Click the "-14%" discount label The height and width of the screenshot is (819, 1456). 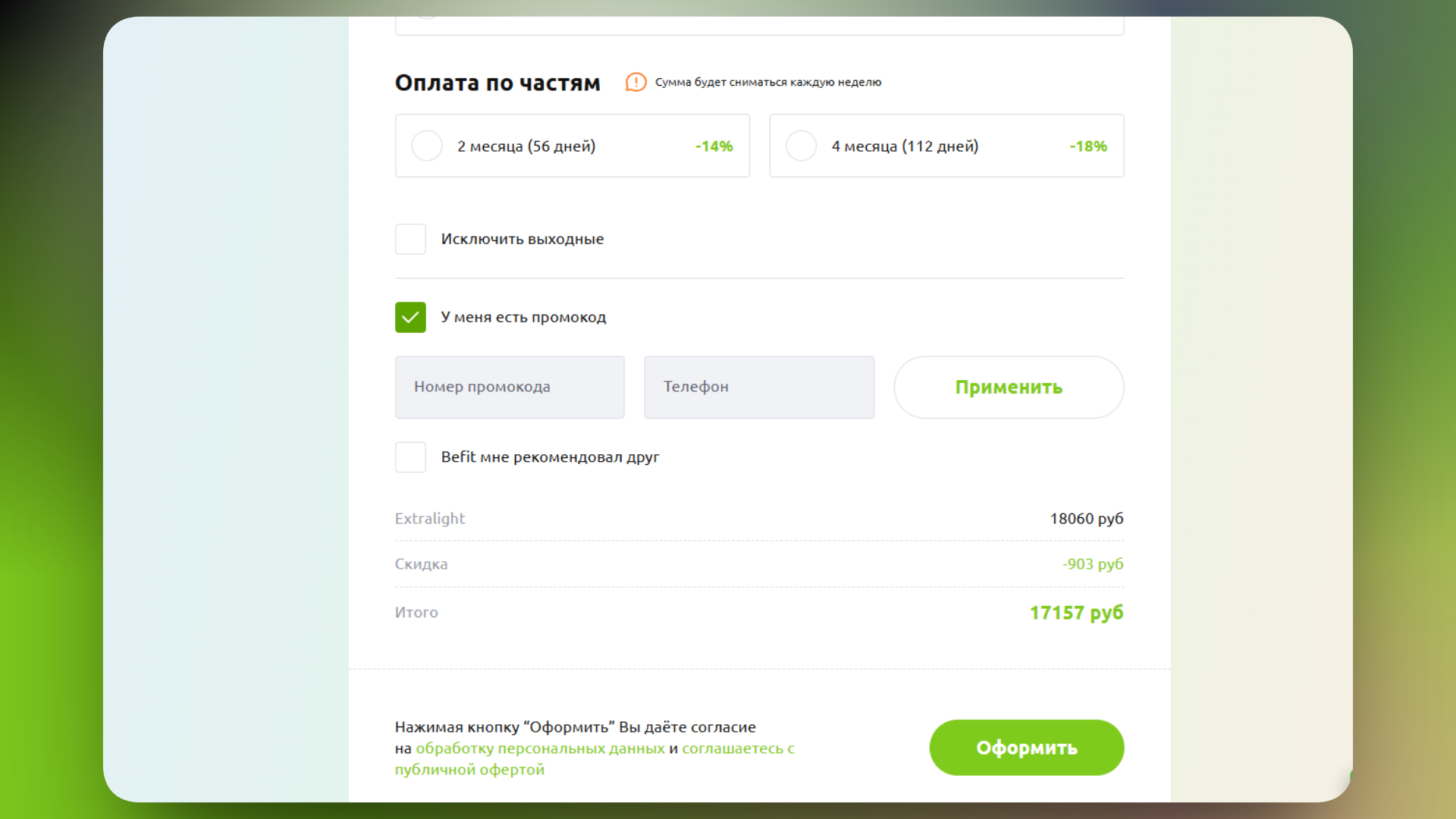click(713, 146)
